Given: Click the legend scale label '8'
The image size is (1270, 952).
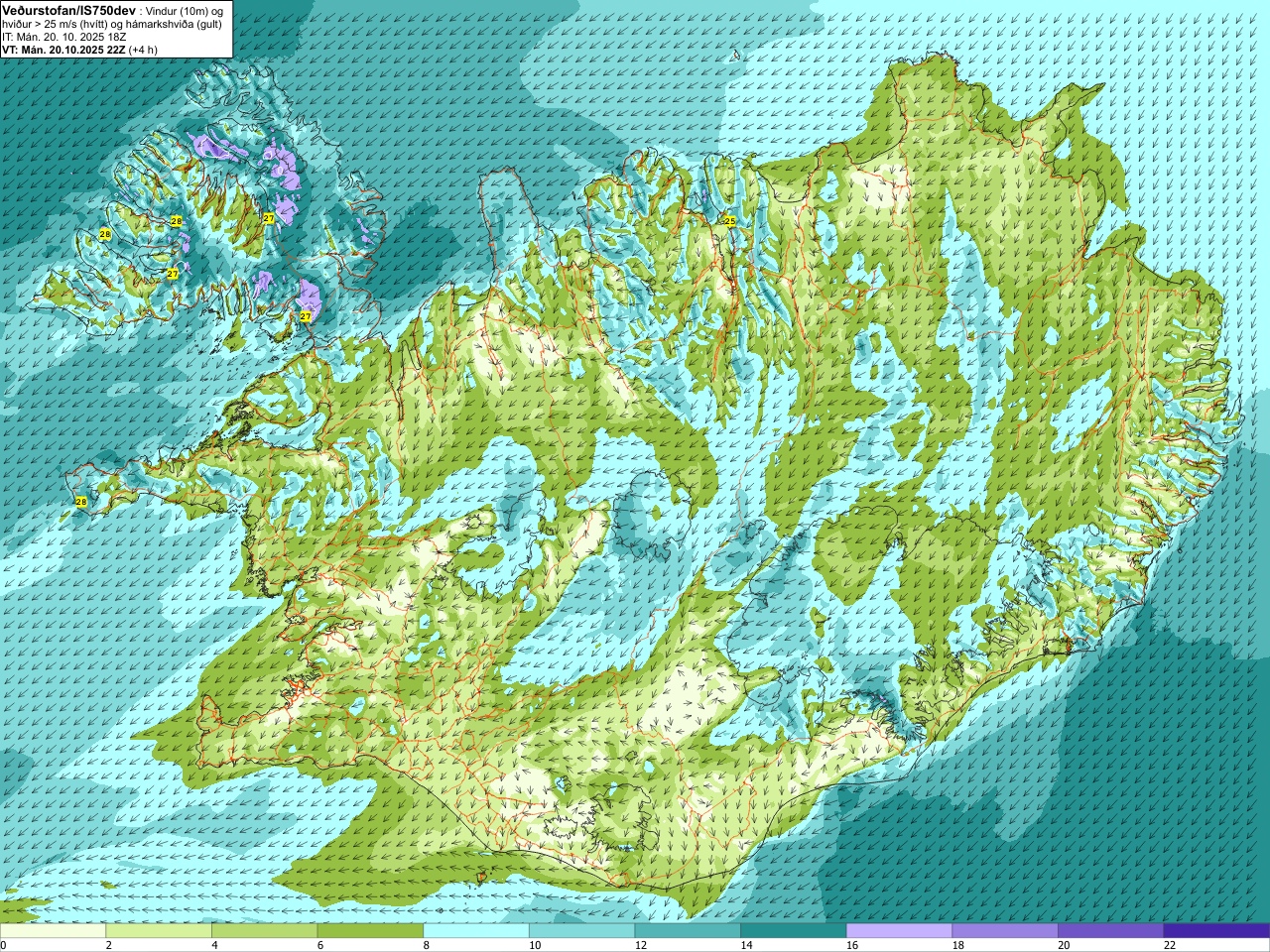Looking at the screenshot, I should [426, 945].
